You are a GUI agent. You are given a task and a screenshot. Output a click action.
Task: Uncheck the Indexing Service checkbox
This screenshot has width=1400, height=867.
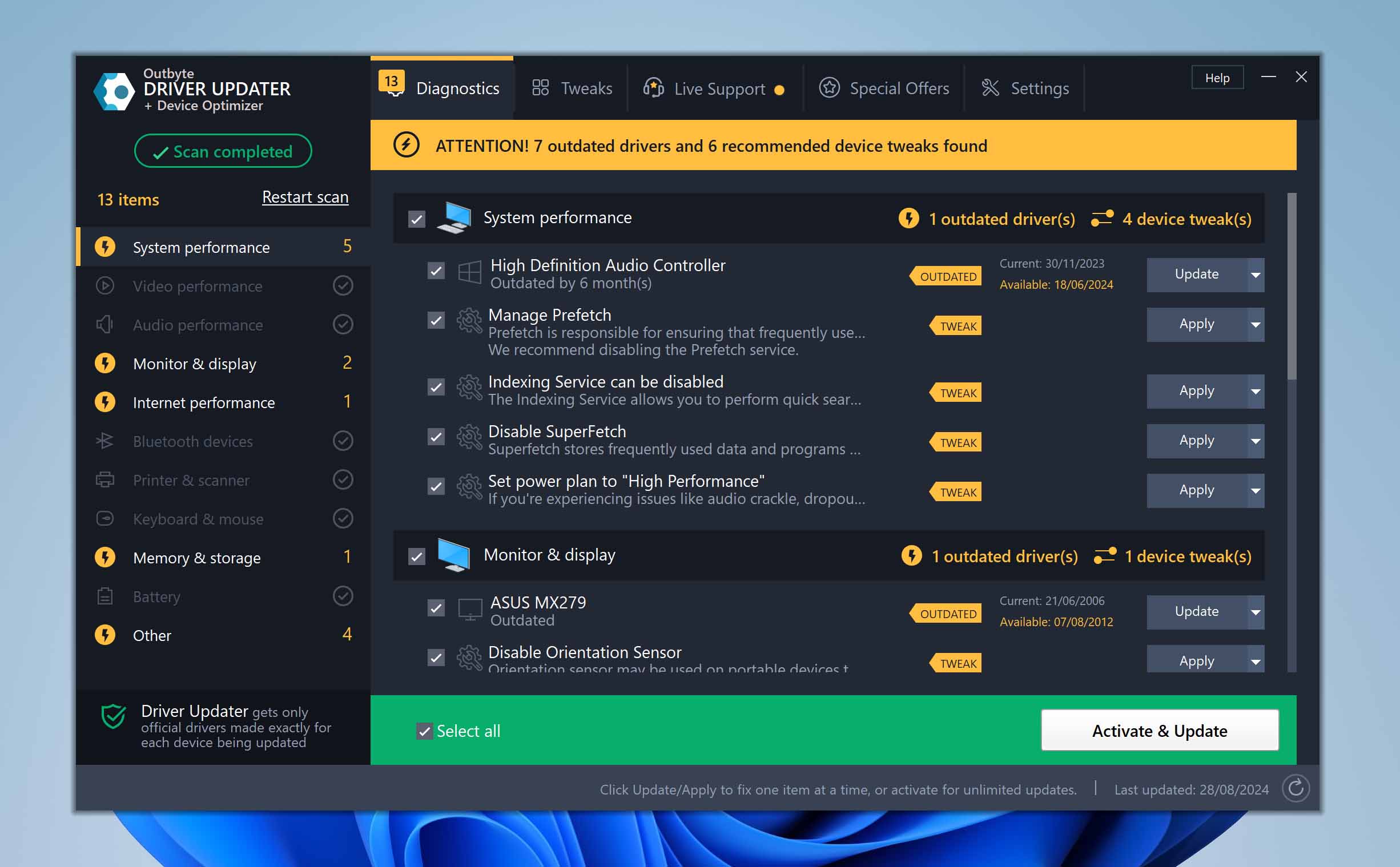[436, 387]
